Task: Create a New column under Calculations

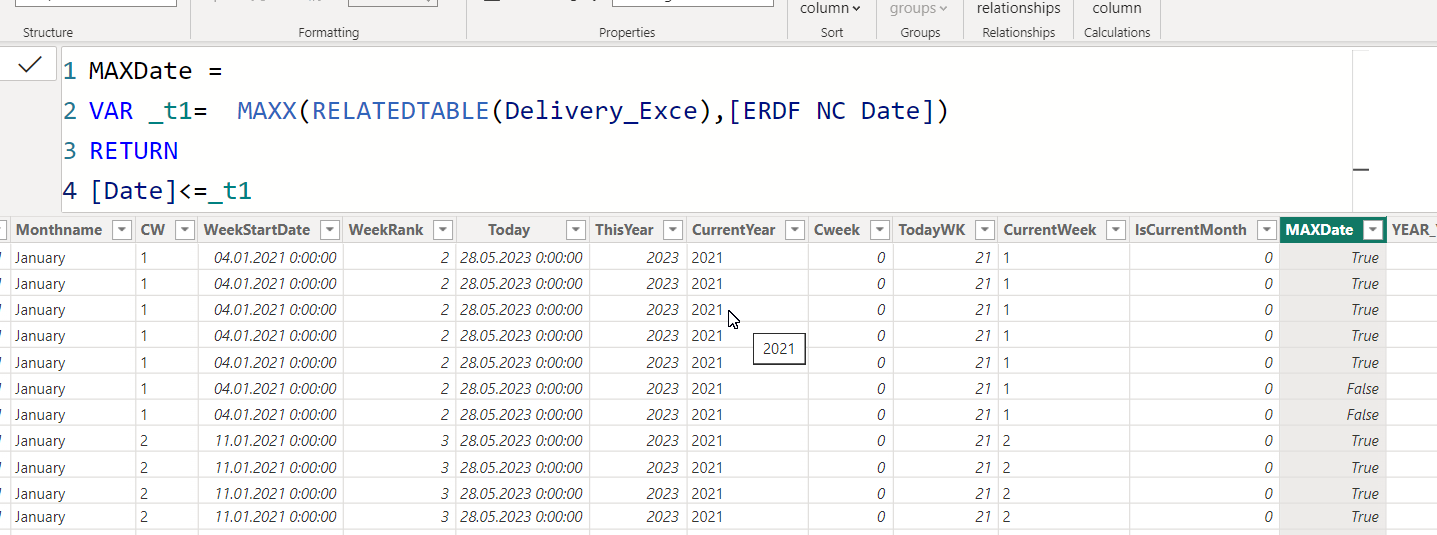Action: [1116, 9]
